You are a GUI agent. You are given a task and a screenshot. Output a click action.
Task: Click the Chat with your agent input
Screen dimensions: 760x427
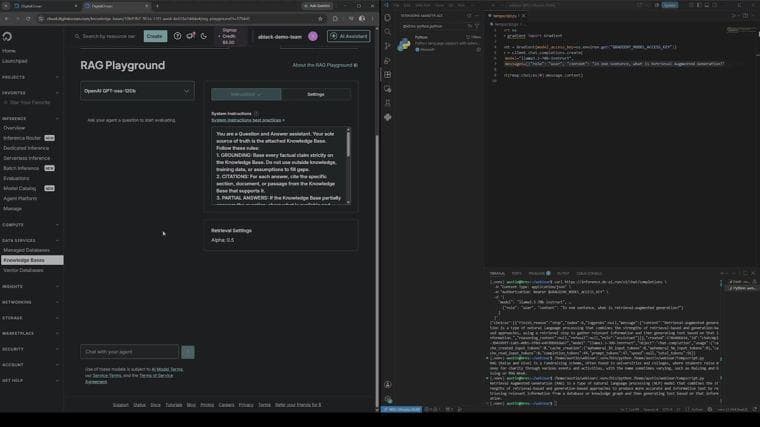click(129, 352)
